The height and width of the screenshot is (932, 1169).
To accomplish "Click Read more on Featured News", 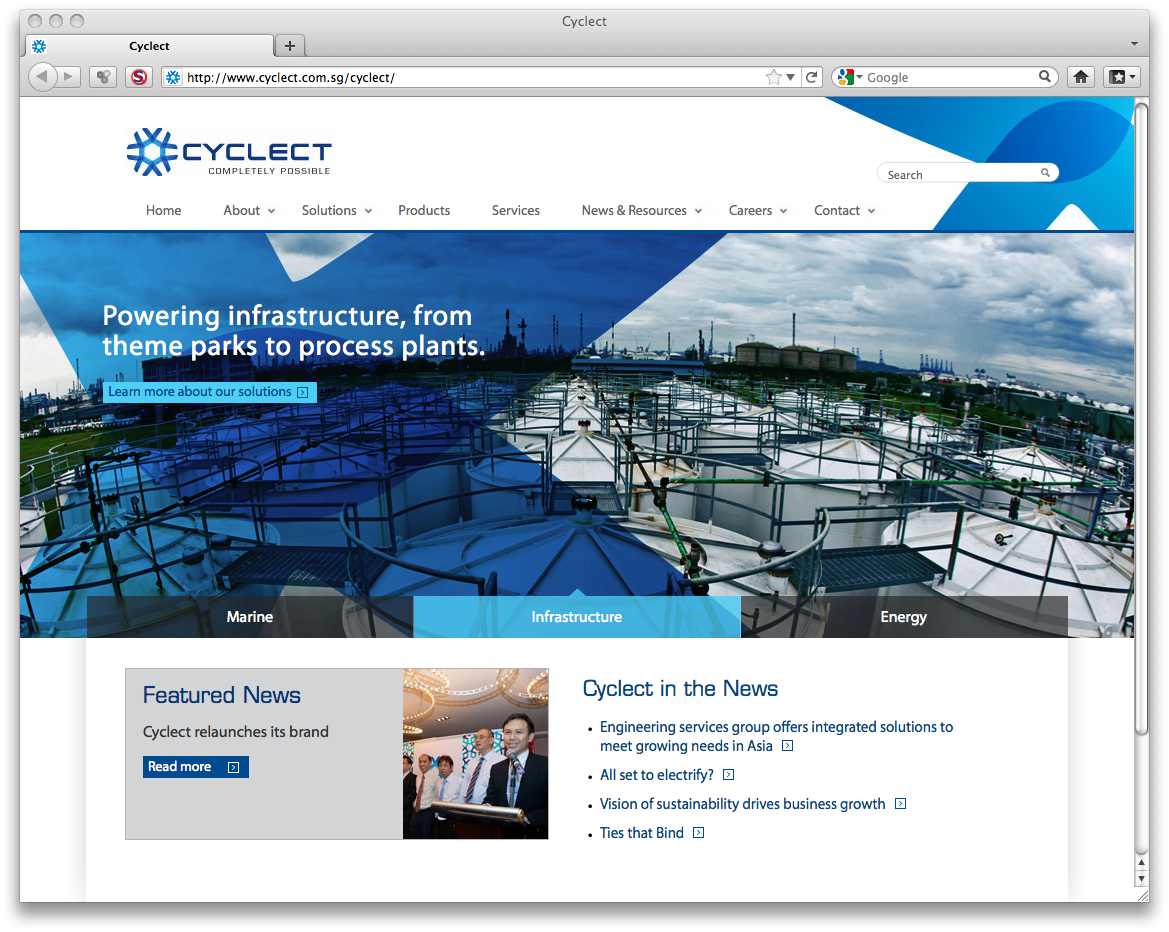I will click(195, 767).
